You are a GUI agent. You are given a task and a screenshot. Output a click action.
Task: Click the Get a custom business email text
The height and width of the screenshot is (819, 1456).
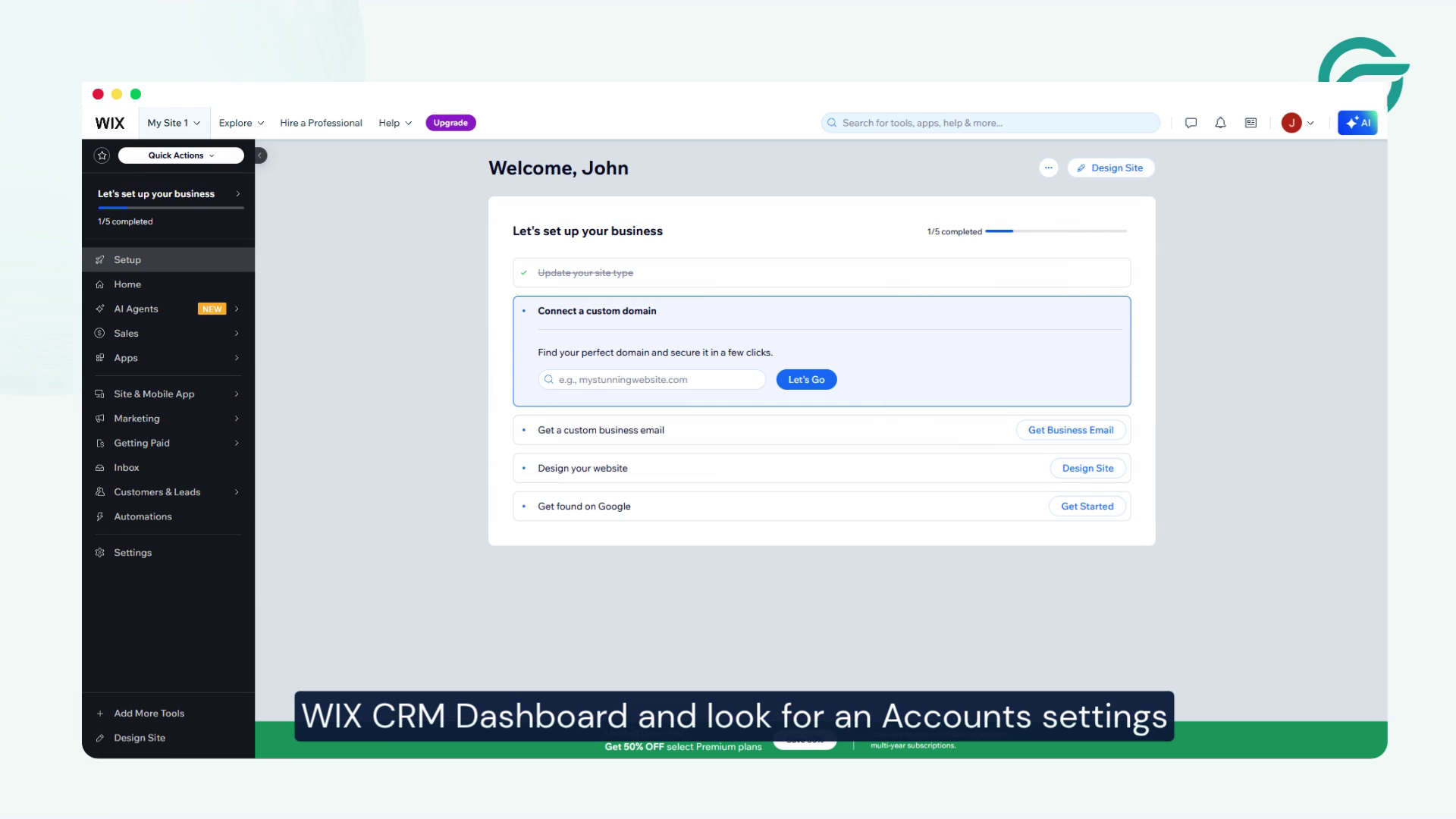[x=601, y=430]
